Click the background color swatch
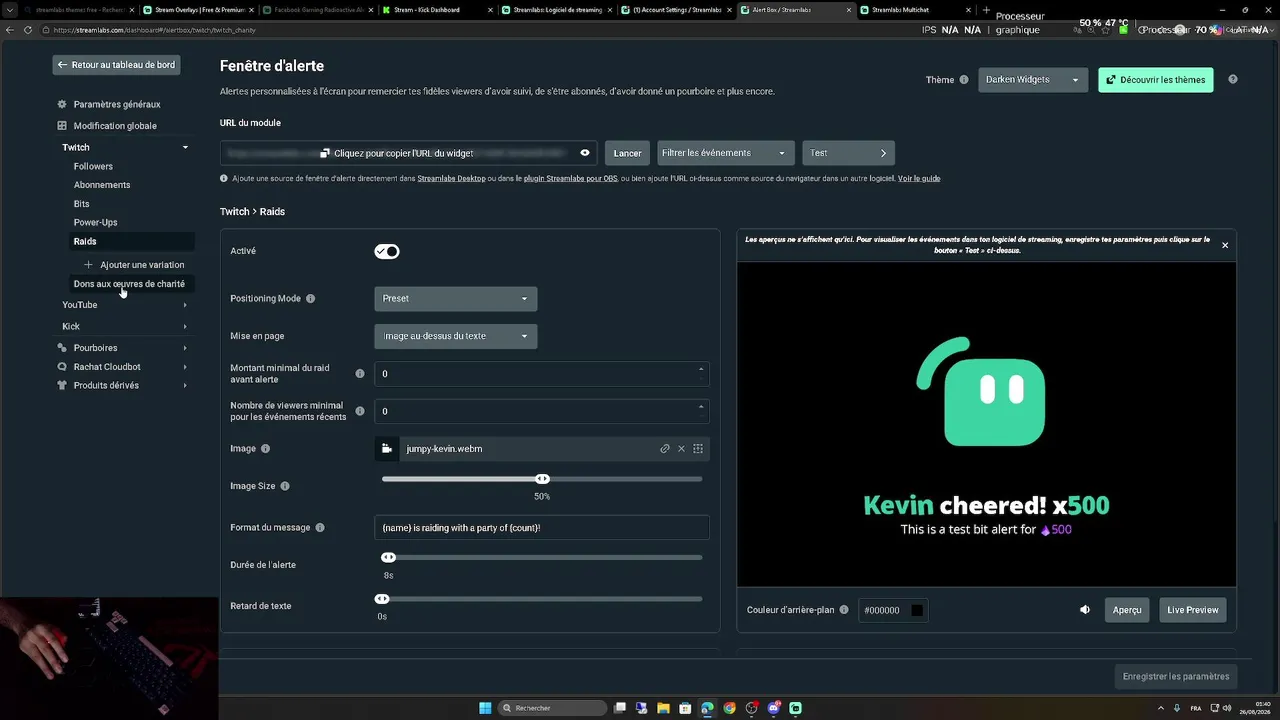Image resolution: width=1280 pixels, height=720 pixels. (x=917, y=610)
